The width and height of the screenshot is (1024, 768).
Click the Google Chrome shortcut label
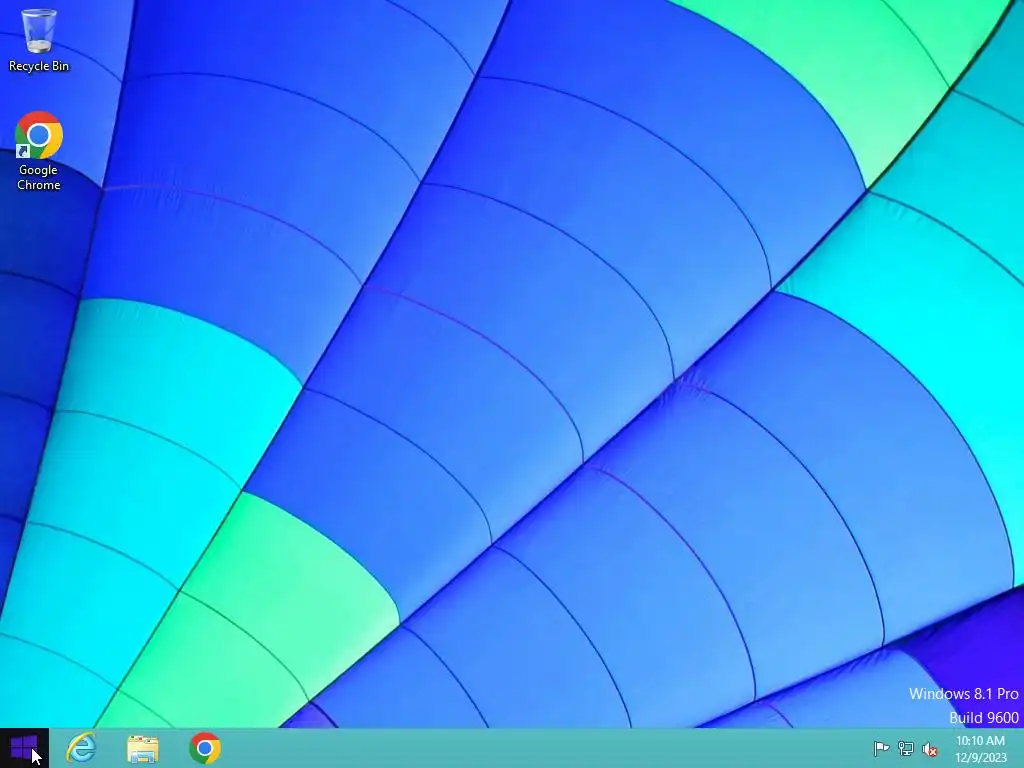39,177
